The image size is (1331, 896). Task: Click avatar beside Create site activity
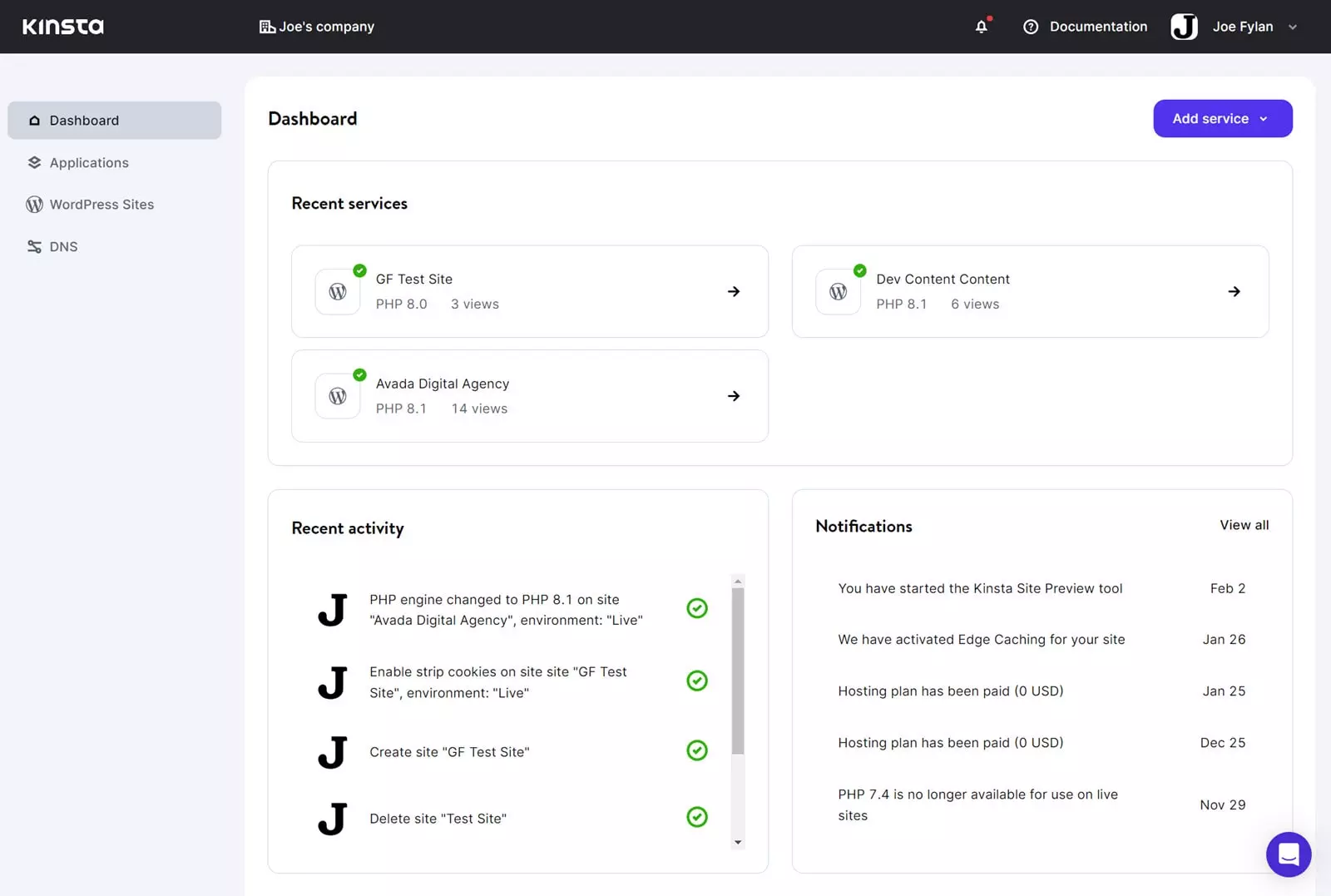tap(333, 752)
